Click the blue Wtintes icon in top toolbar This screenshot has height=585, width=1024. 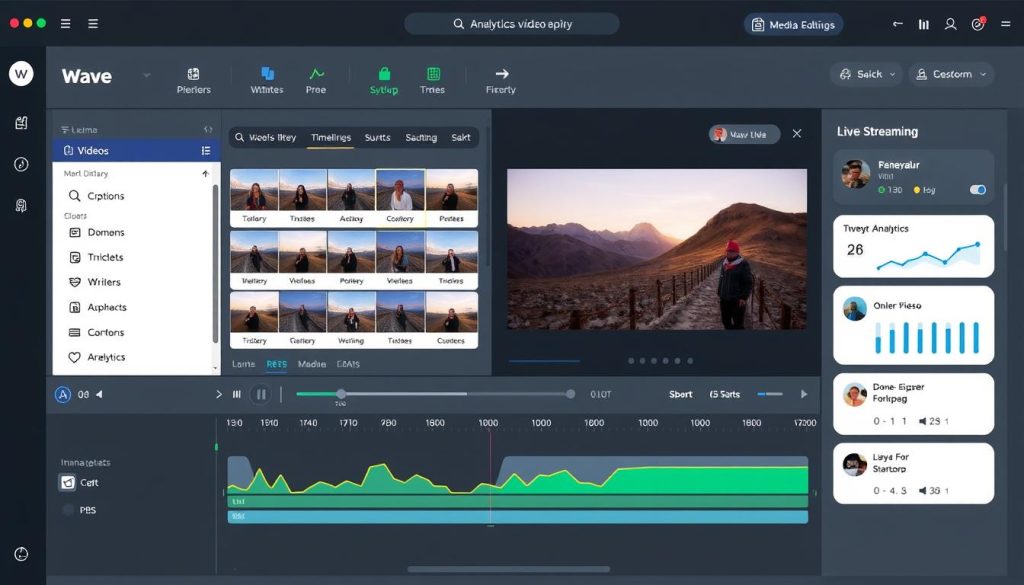pyautogui.click(x=266, y=73)
